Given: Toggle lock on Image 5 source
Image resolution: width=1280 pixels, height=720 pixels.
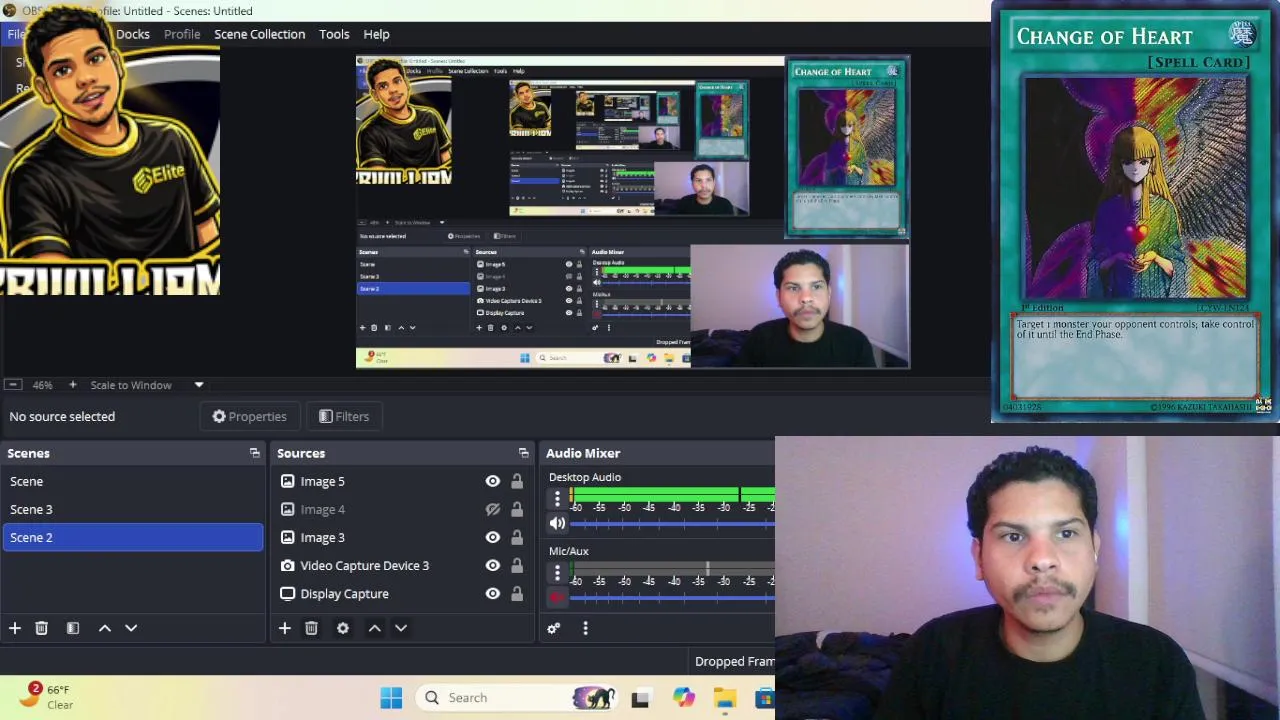Looking at the screenshot, I should pyautogui.click(x=517, y=481).
